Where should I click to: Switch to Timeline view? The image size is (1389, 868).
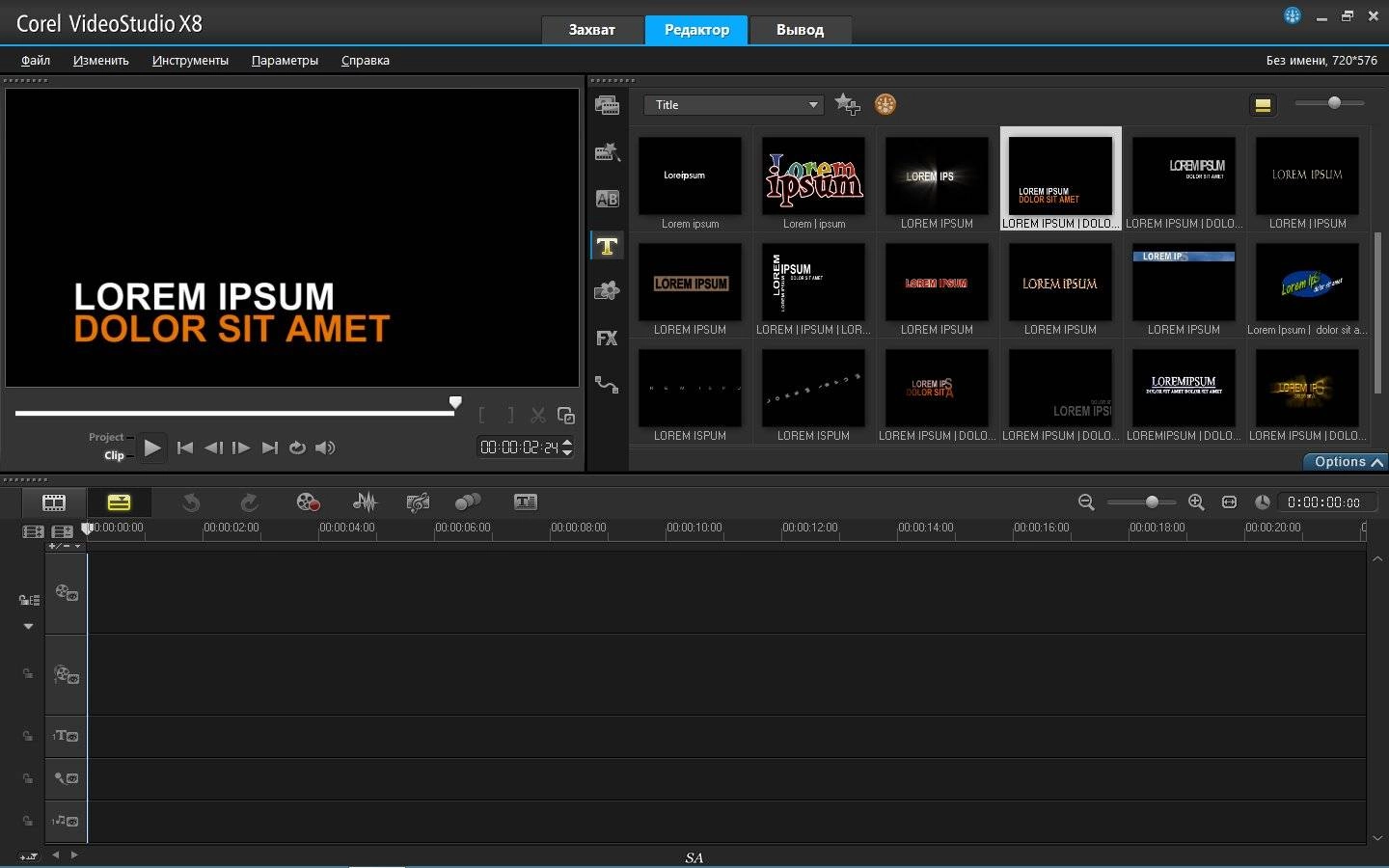tap(119, 502)
